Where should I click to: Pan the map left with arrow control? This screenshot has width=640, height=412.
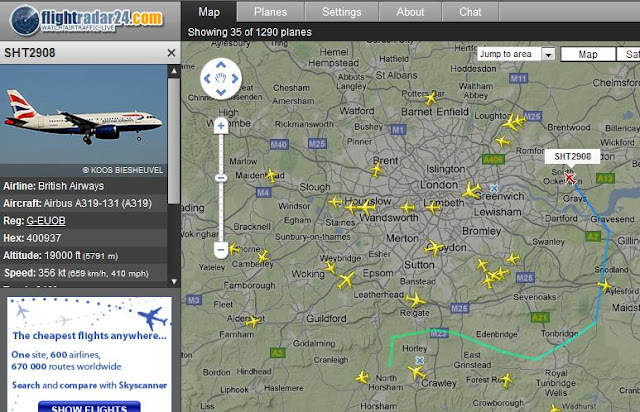tap(207, 78)
